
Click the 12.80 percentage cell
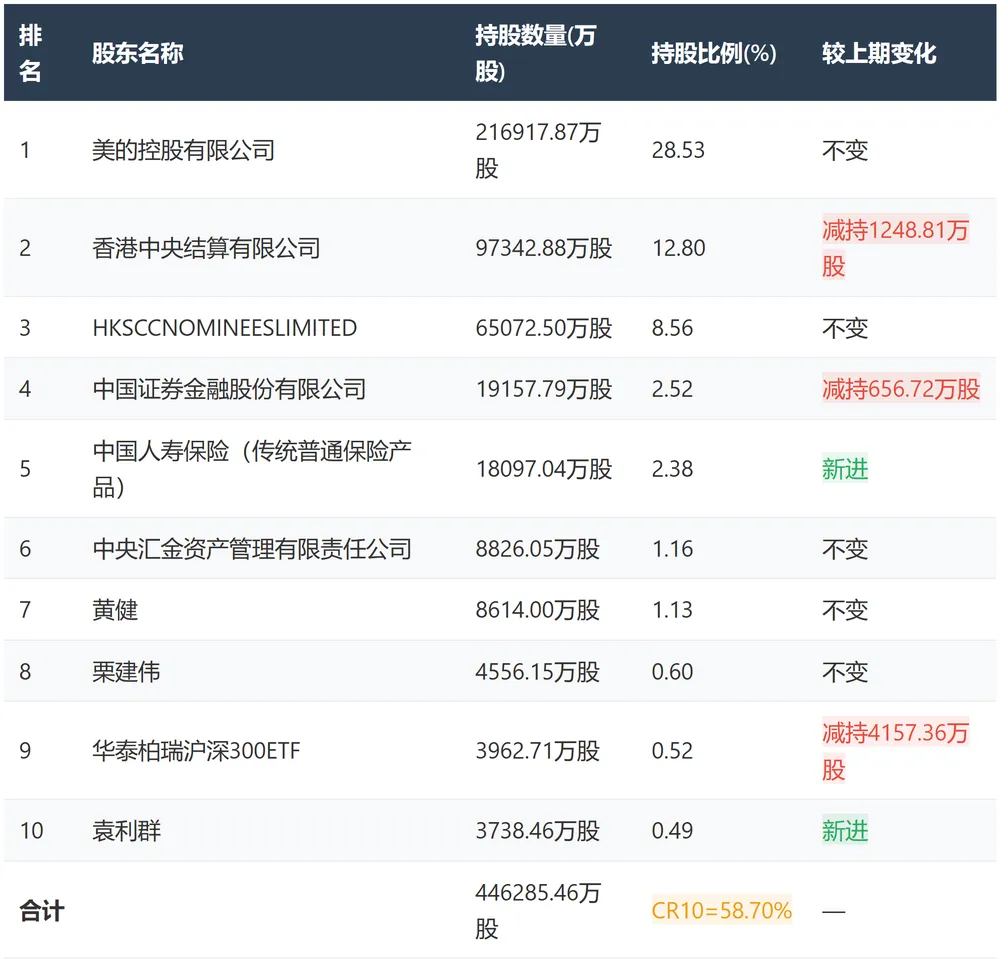679,248
